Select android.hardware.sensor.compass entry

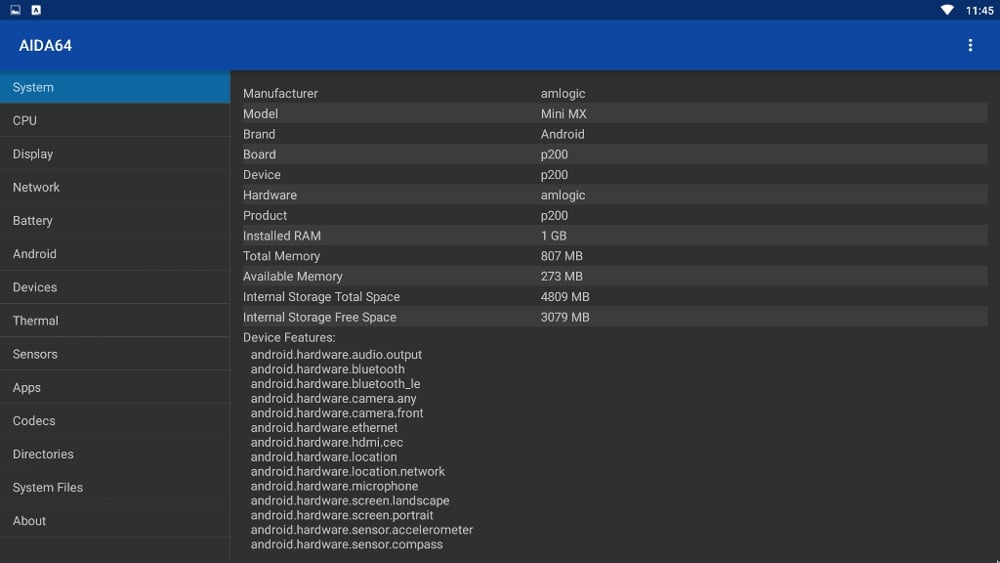click(x=346, y=545)
